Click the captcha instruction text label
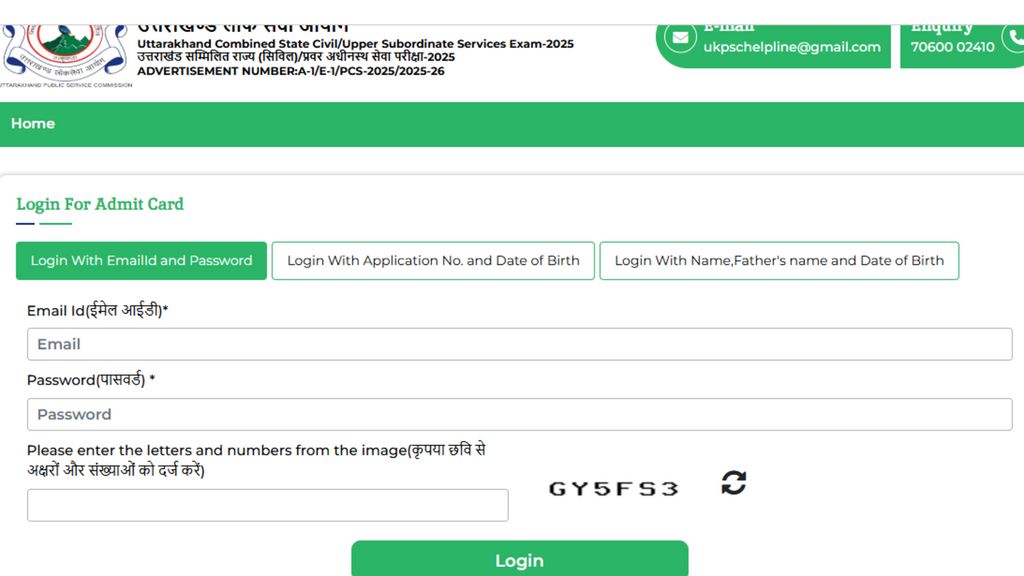Image resolution: width=1024 pixels, height=576 pixels. [x=256, y=460]
